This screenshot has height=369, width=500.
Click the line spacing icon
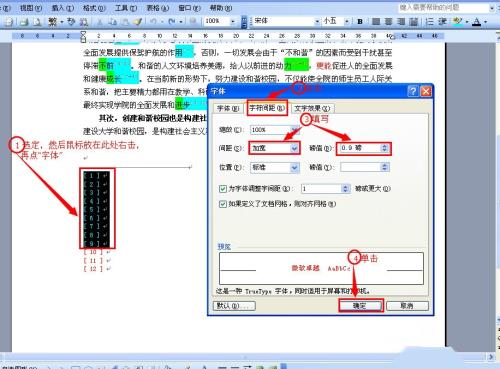(x=430, y=22)
